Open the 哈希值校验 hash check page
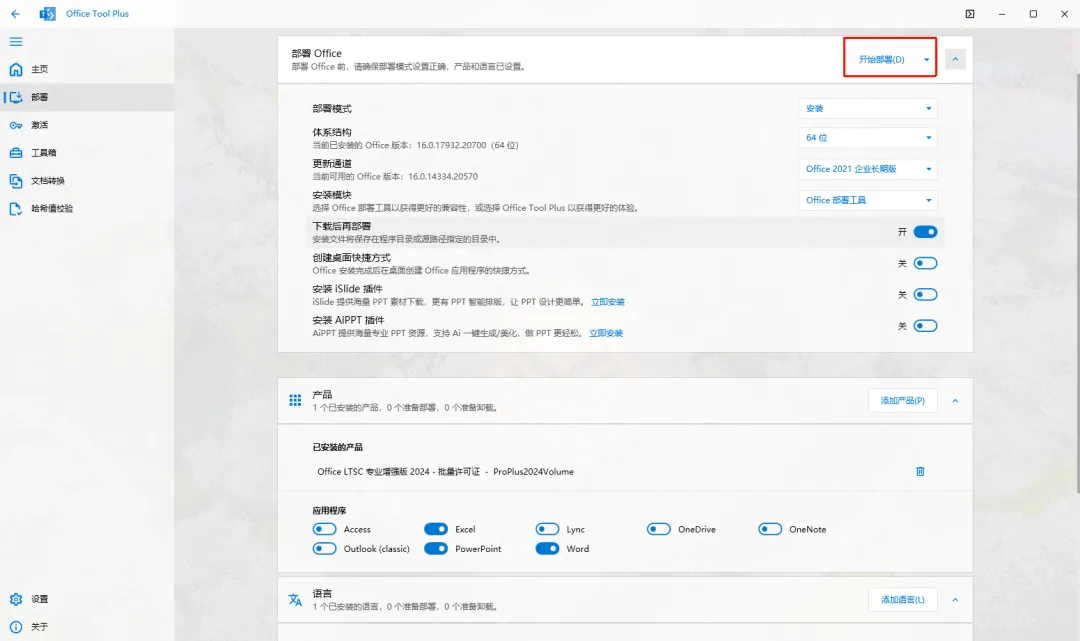The height and width of the screenshot is (641, 1080). pyautogui.click(x=87, y=209)
